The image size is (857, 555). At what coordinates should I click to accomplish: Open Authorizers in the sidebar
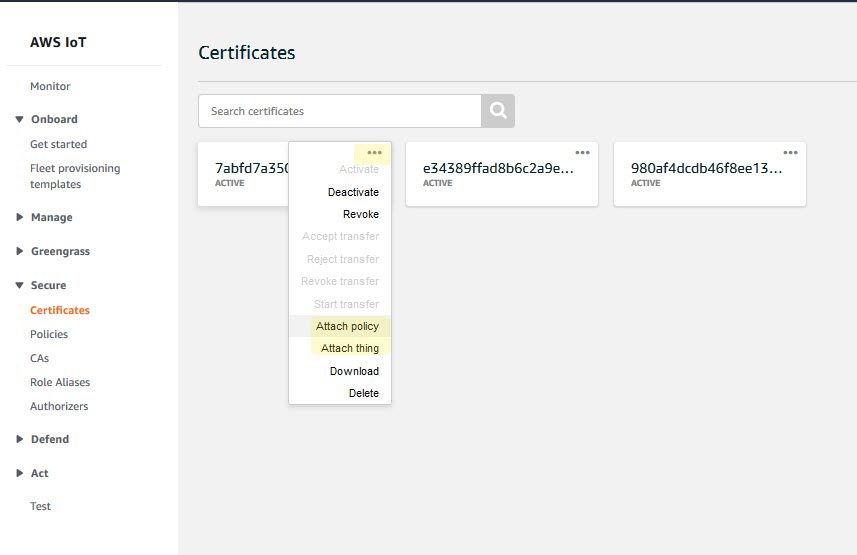point(59,406)
